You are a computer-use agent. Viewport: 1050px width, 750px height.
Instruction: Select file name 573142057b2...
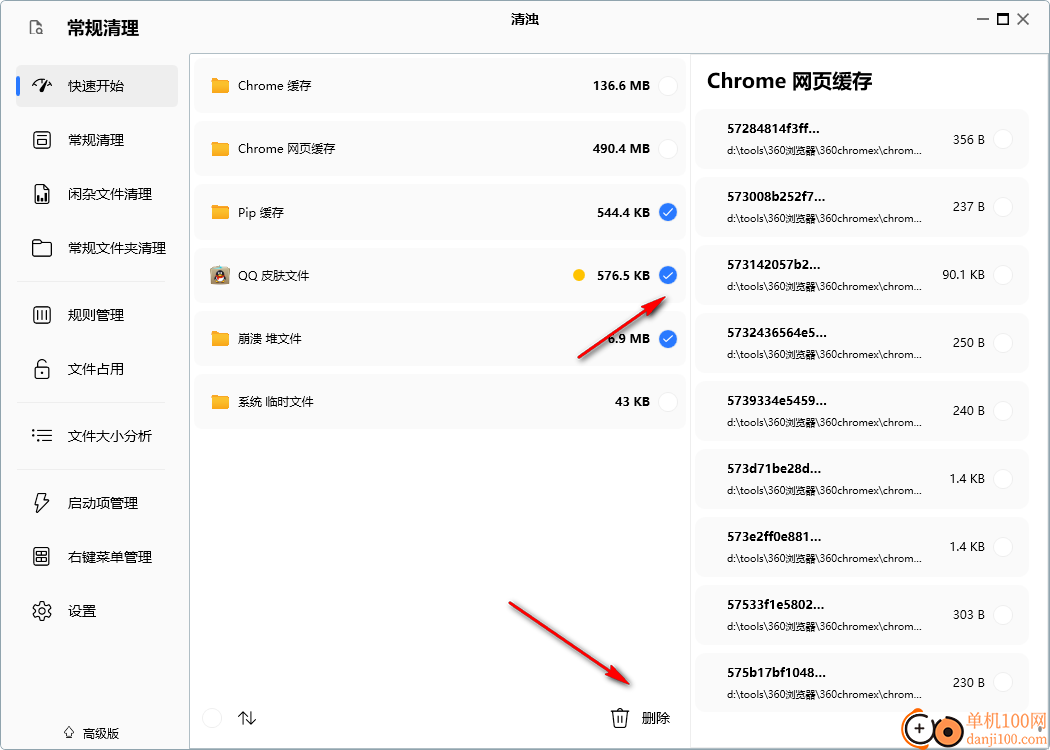tap(773, 265)
